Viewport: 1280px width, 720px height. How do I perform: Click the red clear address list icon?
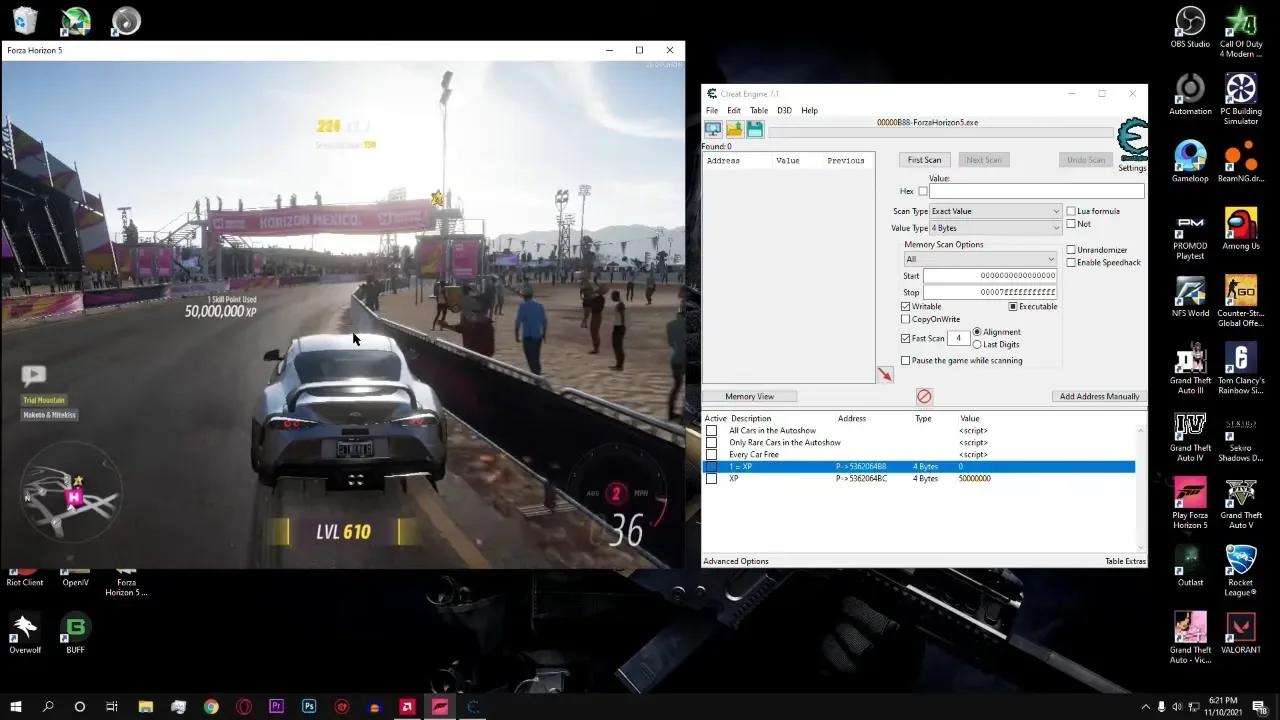924,397
